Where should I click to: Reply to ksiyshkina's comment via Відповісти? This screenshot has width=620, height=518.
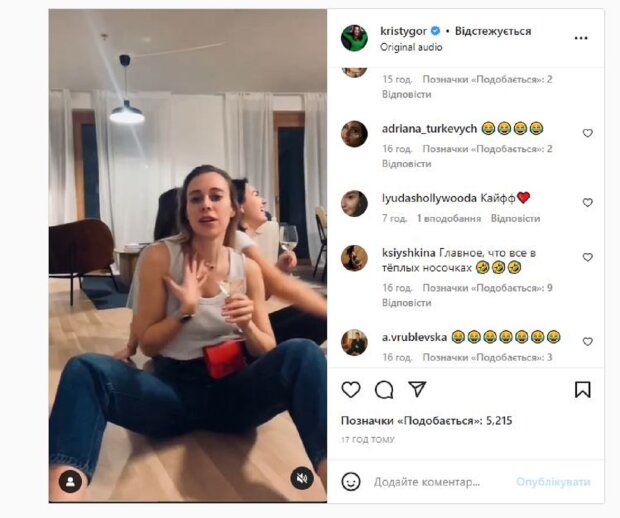pyautogui.click(x=406, y=303)
